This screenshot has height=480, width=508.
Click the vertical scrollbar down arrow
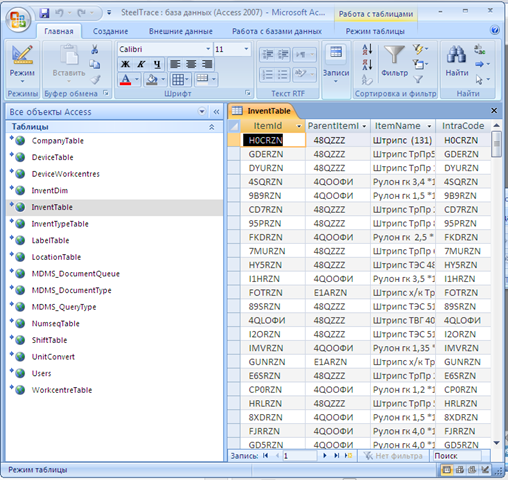click(x=496, y=443)
